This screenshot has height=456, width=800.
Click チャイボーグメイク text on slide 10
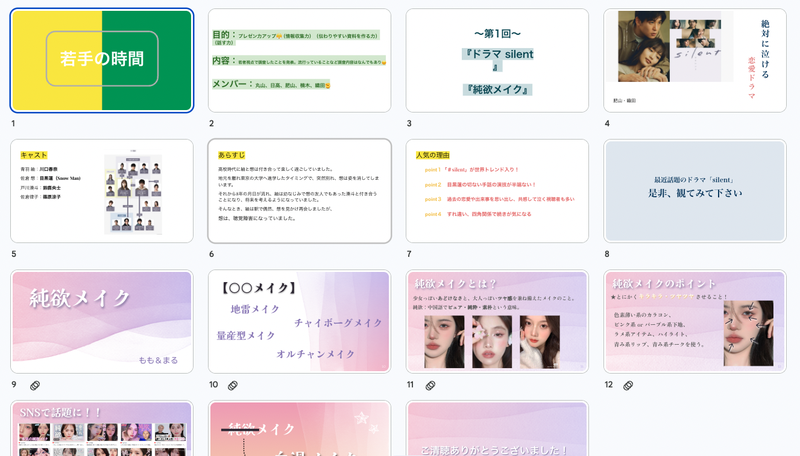point(338,323)
